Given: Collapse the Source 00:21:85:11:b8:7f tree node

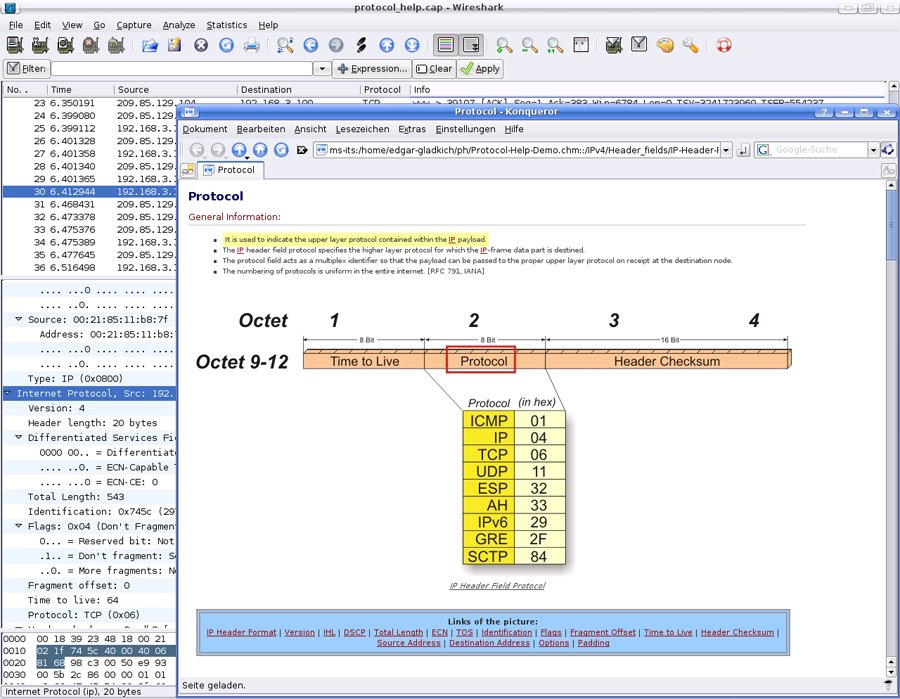Looking at the screenshot, I should [x=18, y=319].
